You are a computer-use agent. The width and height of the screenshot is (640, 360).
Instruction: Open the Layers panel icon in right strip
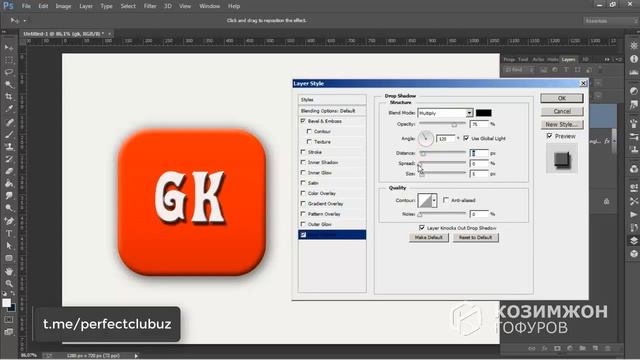tap(633, 241)
